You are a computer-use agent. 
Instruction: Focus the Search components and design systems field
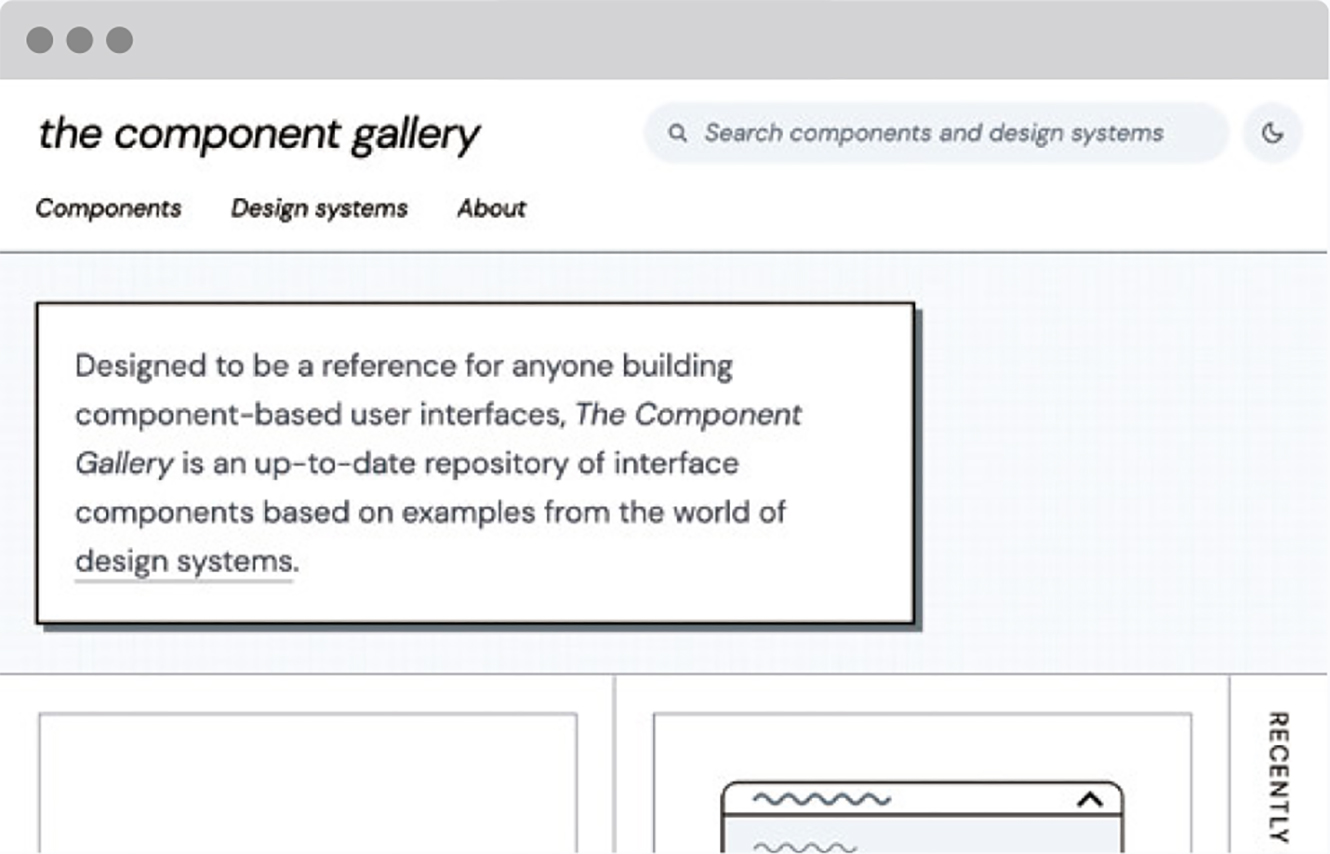click(x=935, y=133)
